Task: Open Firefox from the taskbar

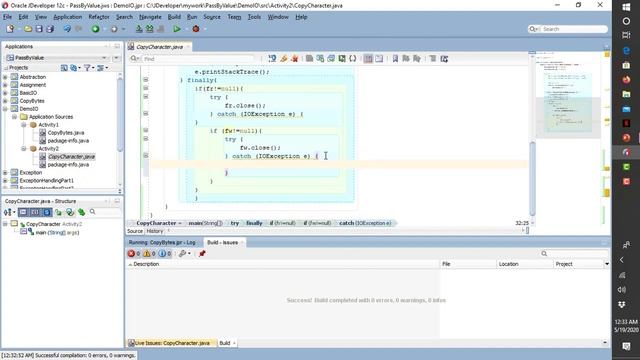Action: [x=626, y=80]
